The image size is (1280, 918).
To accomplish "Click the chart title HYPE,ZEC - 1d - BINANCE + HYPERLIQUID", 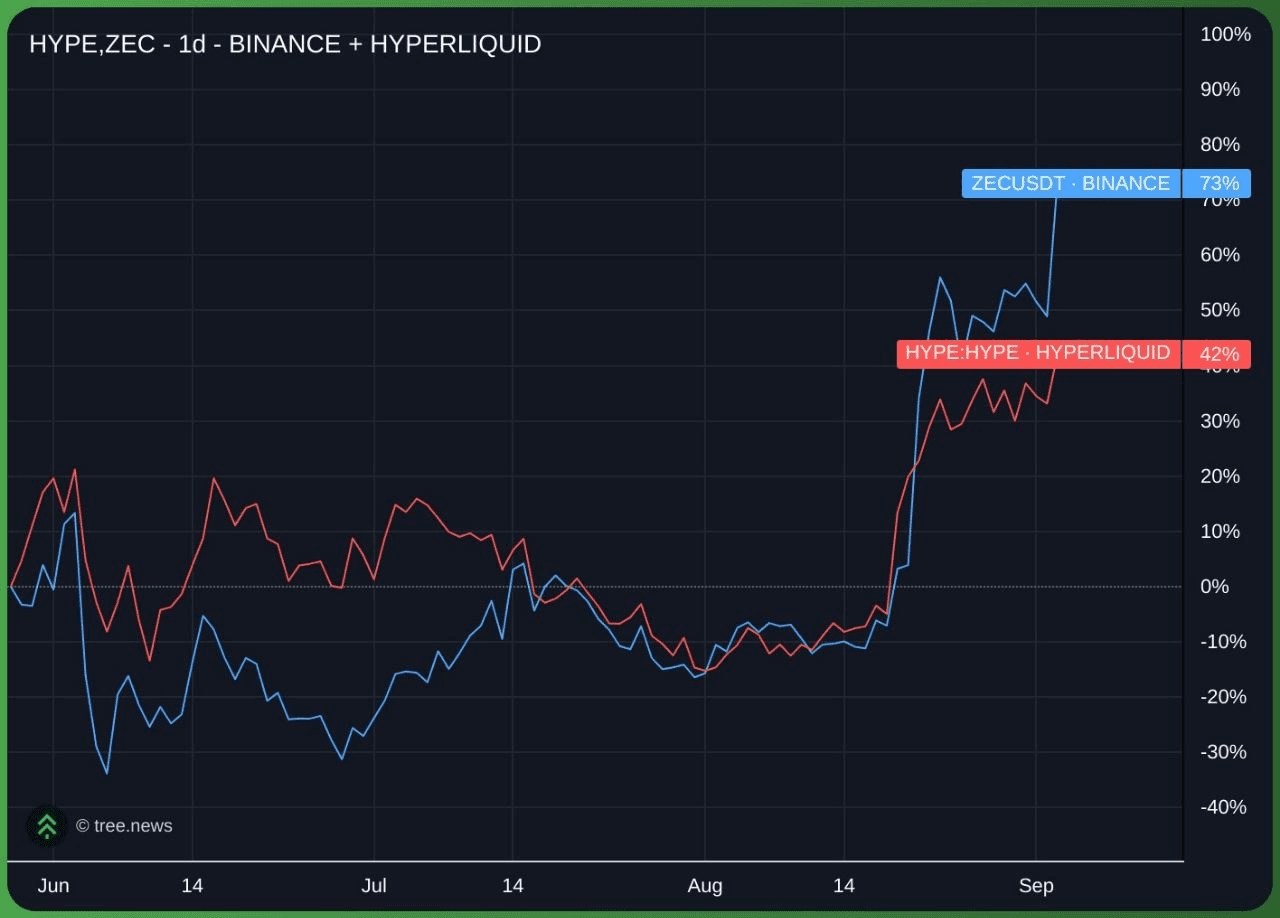I will pyautogui.click(x=285, y=44).
